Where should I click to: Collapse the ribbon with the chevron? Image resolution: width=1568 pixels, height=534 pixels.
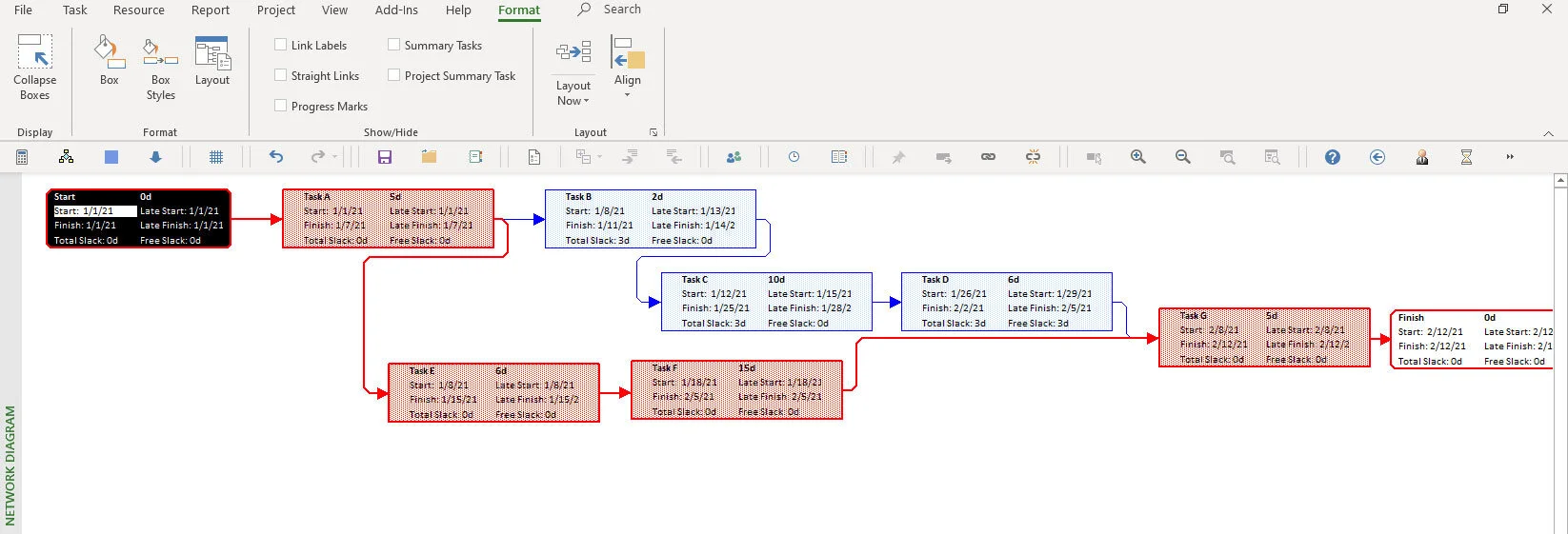coord(1548,133)
